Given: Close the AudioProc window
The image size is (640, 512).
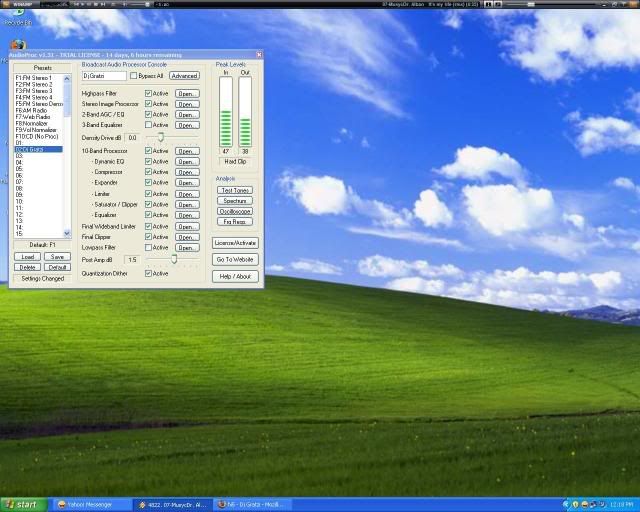Looking at the screenshot, I should (x=259, y=54).
